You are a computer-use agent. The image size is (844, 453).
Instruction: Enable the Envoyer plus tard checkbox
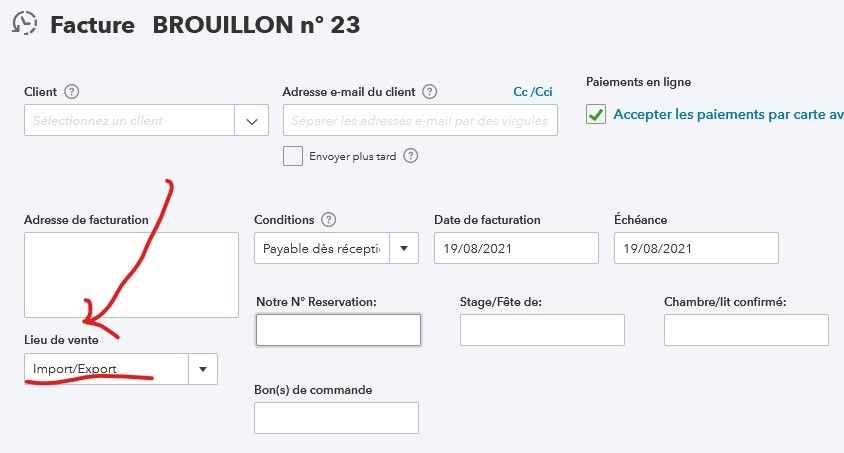(293, 156)
